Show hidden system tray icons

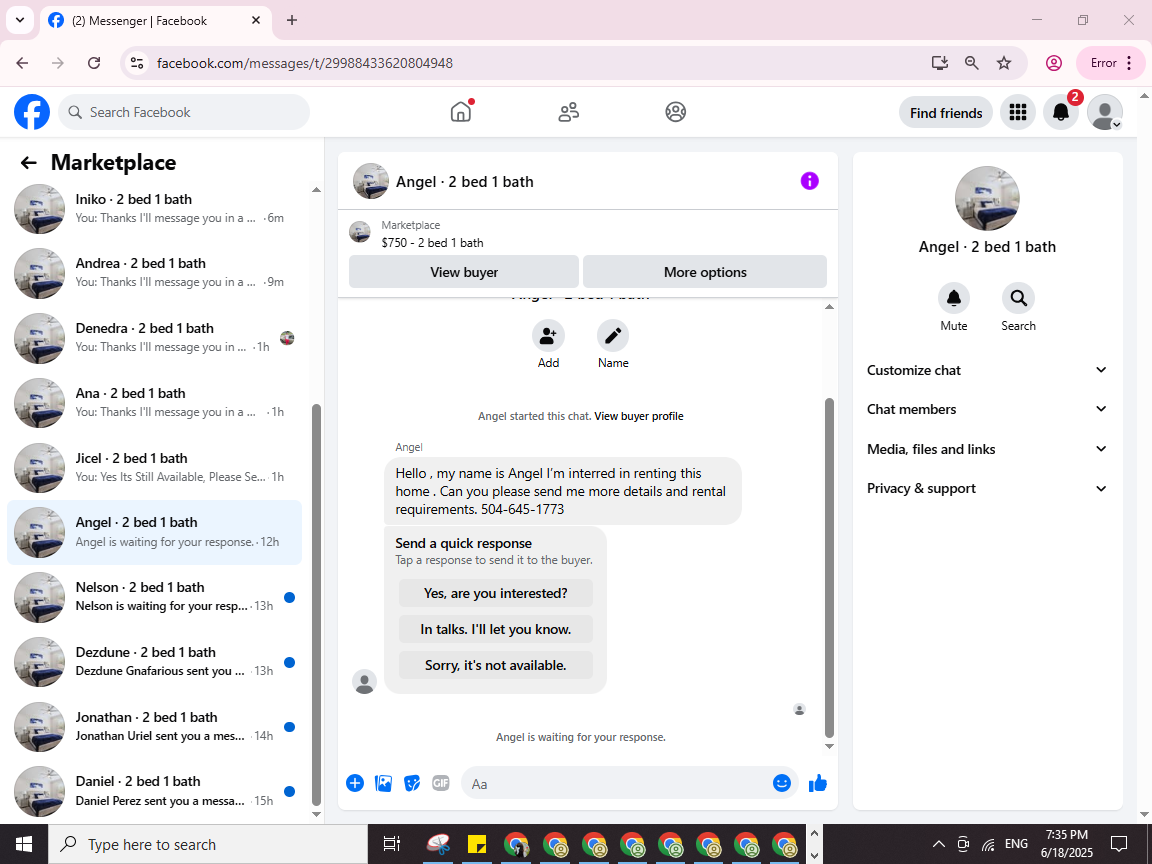click(x=938, y=844)
